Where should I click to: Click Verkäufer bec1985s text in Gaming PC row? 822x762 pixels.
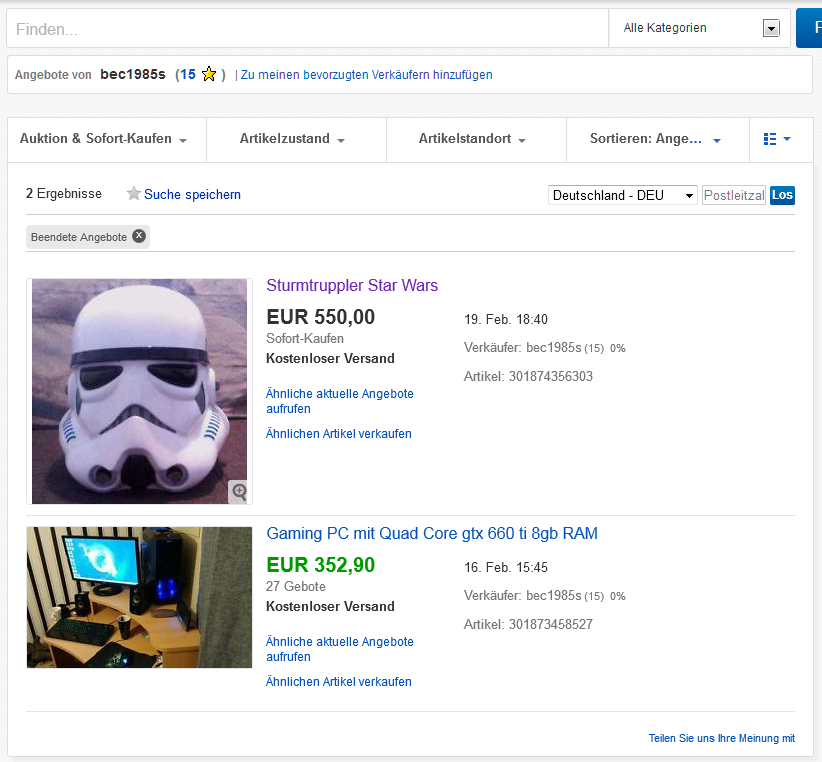click(x=523, y=595)
